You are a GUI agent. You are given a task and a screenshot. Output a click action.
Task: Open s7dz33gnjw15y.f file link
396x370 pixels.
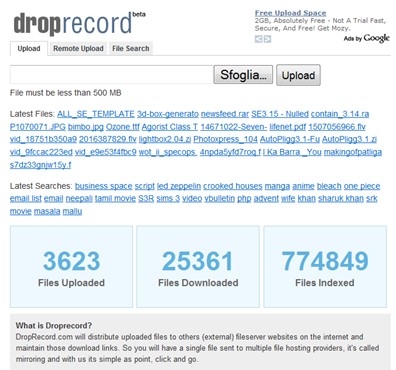point(40,165)
